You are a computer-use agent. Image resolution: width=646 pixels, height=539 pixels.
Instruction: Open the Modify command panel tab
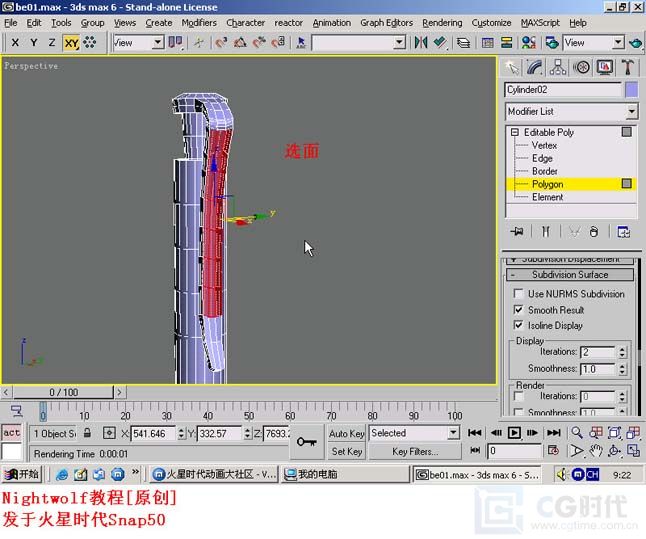(x=535, y=68)
